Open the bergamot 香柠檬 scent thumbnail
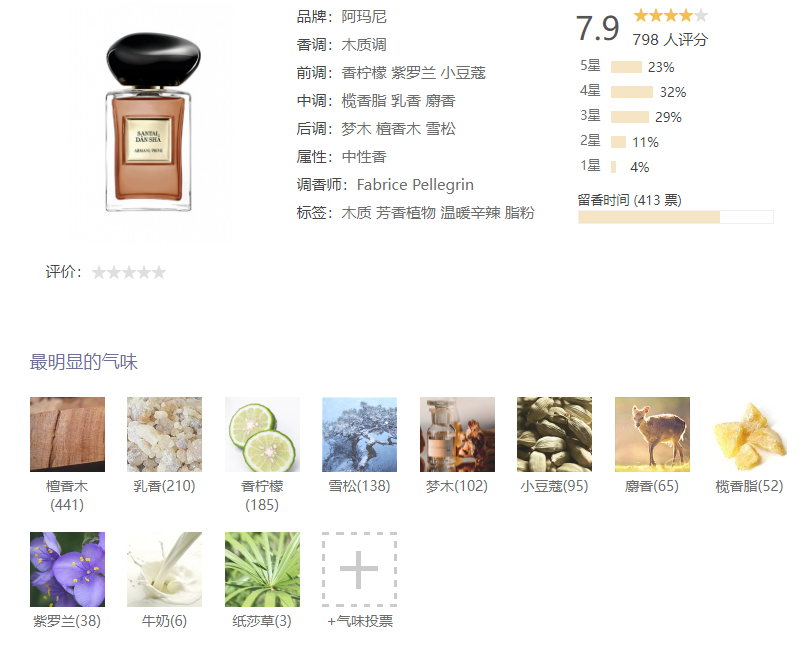810x648 pixels. point(262,434)
